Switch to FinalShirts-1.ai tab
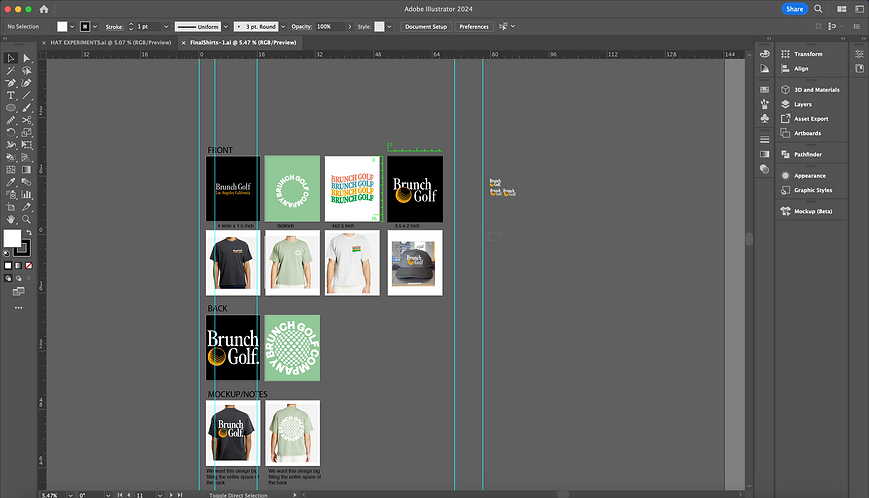 pyautogui.click(x=243, y=42)
